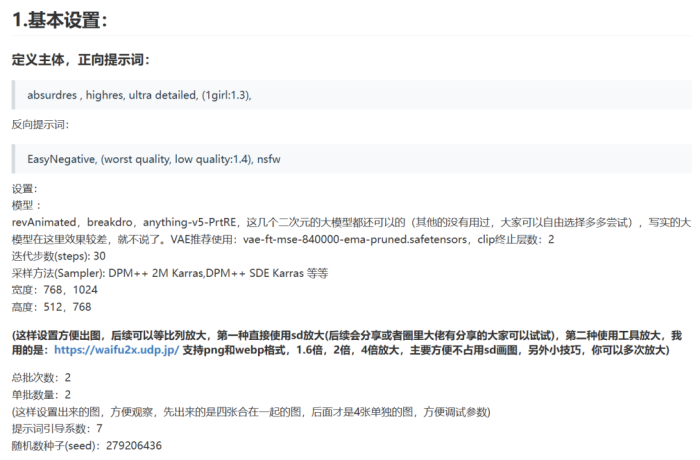This screenshot has width=700, height=460.
Task: Click the "提示词引导系数：7" line
Action: pos(57,428)
